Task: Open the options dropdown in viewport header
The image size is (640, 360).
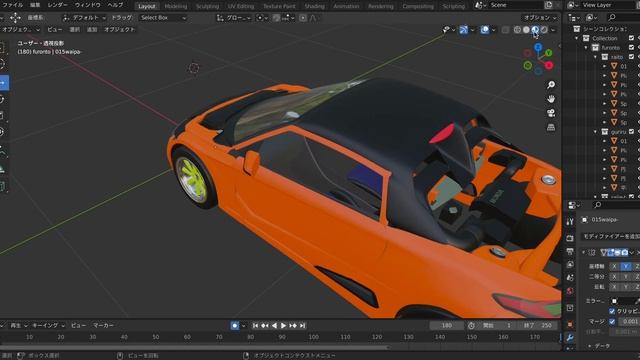Action: tap(540, 18)
